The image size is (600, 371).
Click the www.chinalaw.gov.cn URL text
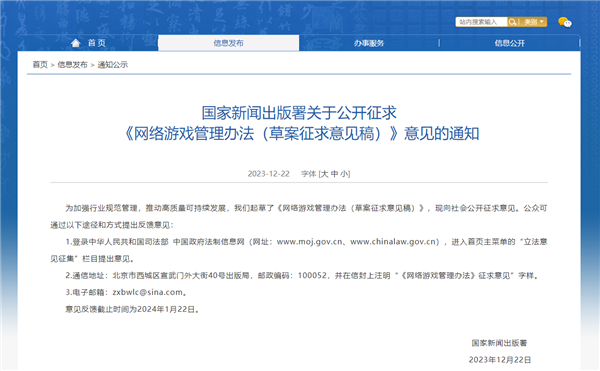(394, 242)
